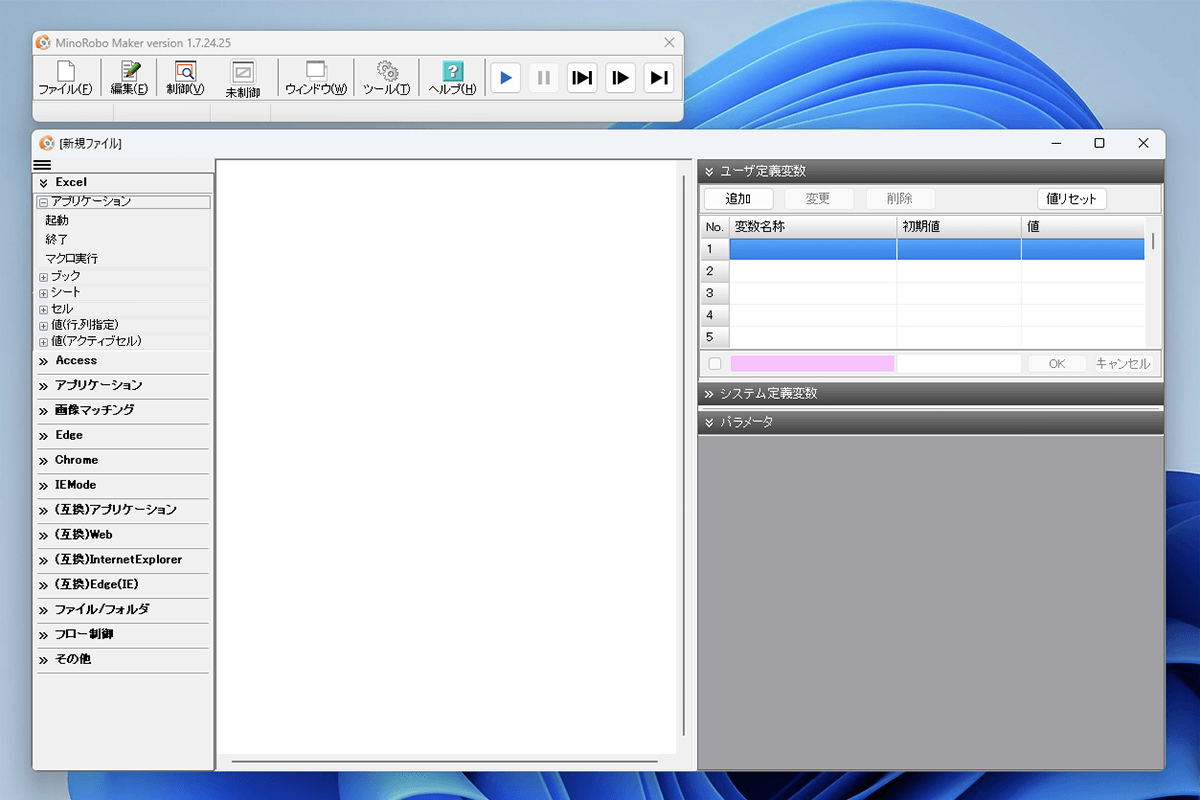
Task: Expand the アプリケーション category below Access
Action: pos(123,386)
